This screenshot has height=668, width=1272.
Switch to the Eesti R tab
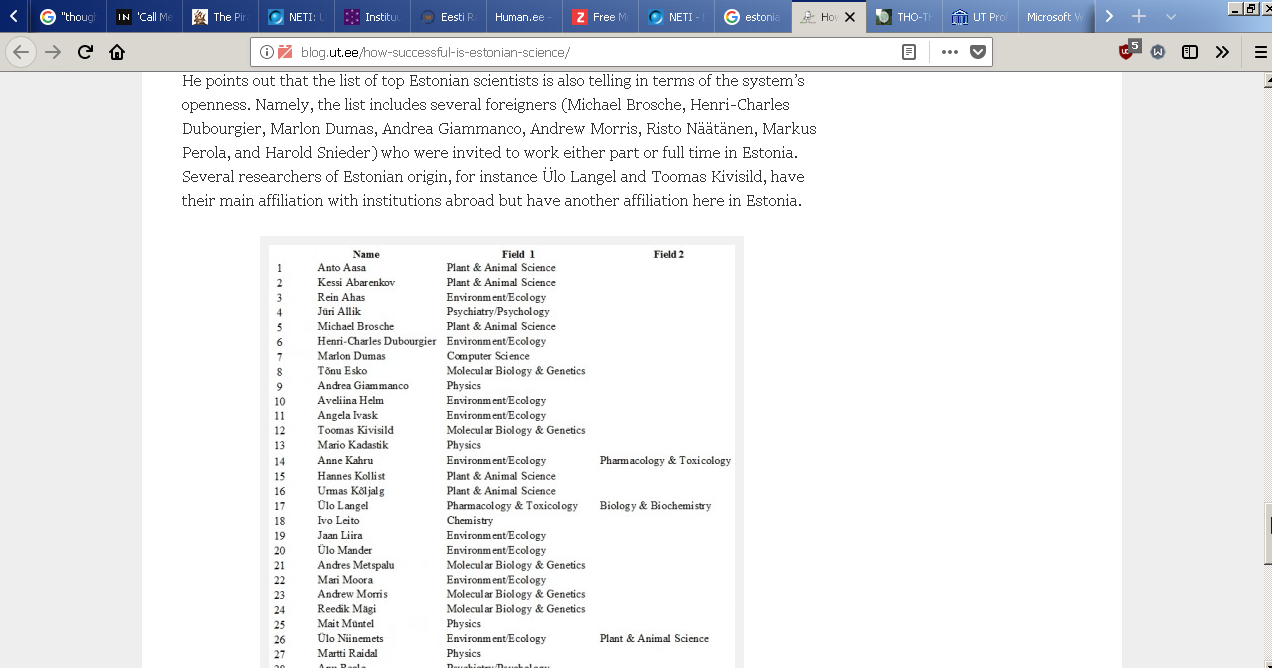[x=447, y=17]
